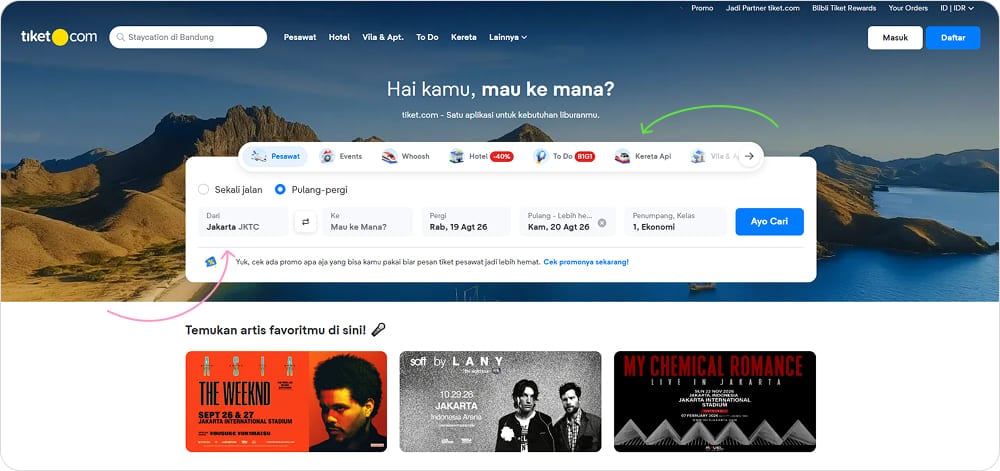Click the Ayo Cari search button
The image size is (1000, 471).
tap(769, 222)
